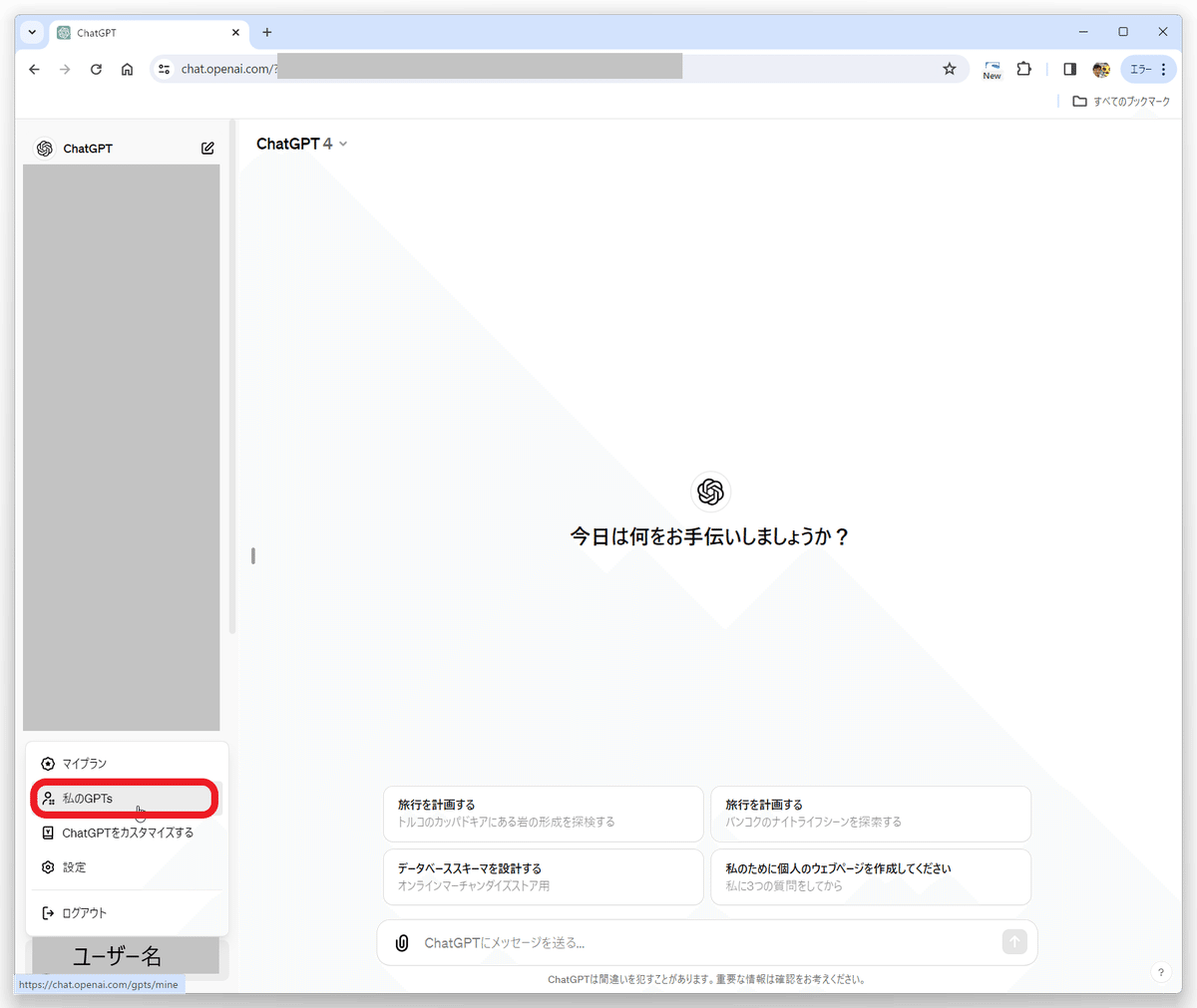This screenshot has height=1008, width=1197.
Task: Click the Chrome profile avatar
Action: (x=1101, y=69)
